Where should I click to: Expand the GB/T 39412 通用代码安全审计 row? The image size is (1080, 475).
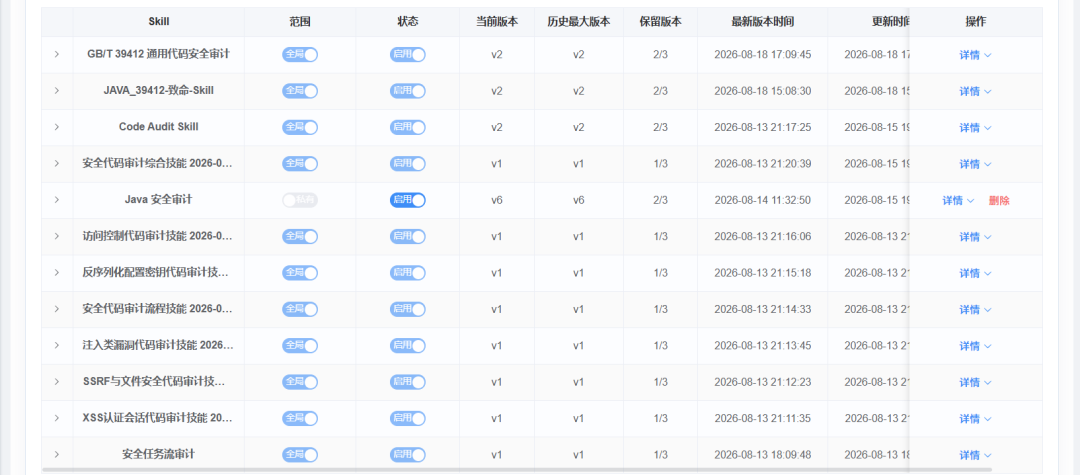tap(56, 54)
